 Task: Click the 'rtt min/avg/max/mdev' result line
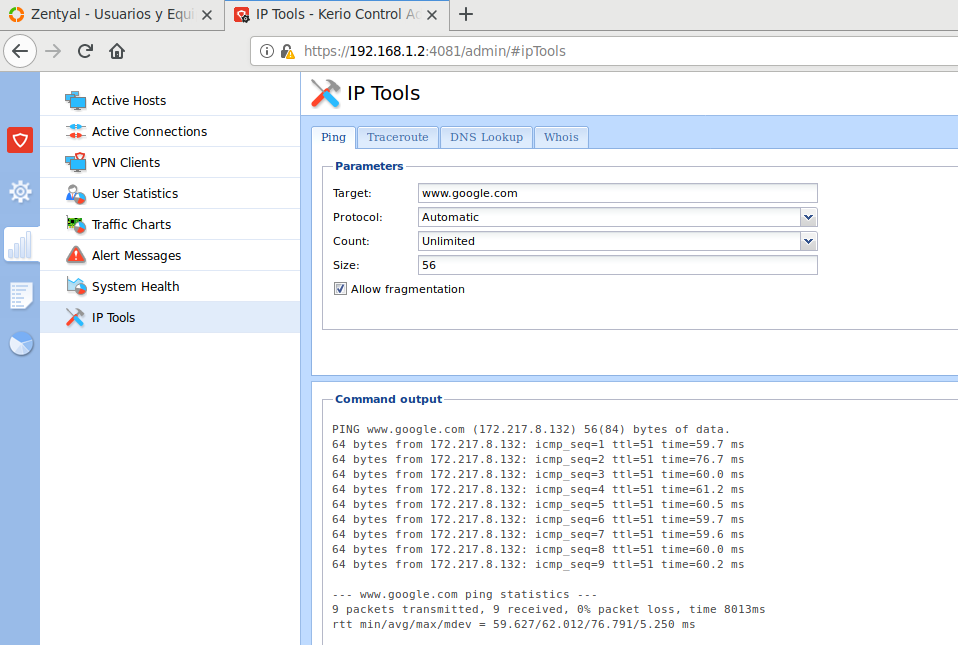click(514, 624)
